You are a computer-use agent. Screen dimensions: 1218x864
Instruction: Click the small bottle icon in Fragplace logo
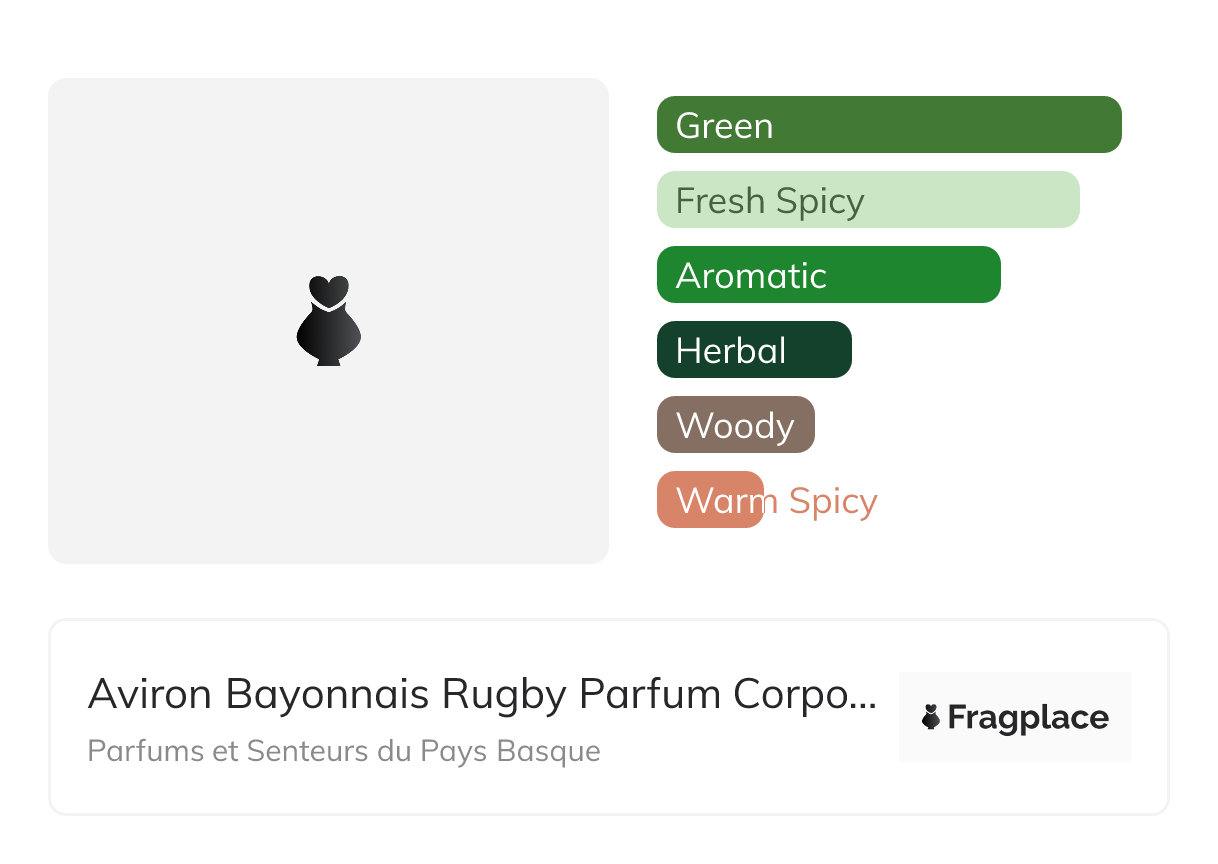point(931,717)
